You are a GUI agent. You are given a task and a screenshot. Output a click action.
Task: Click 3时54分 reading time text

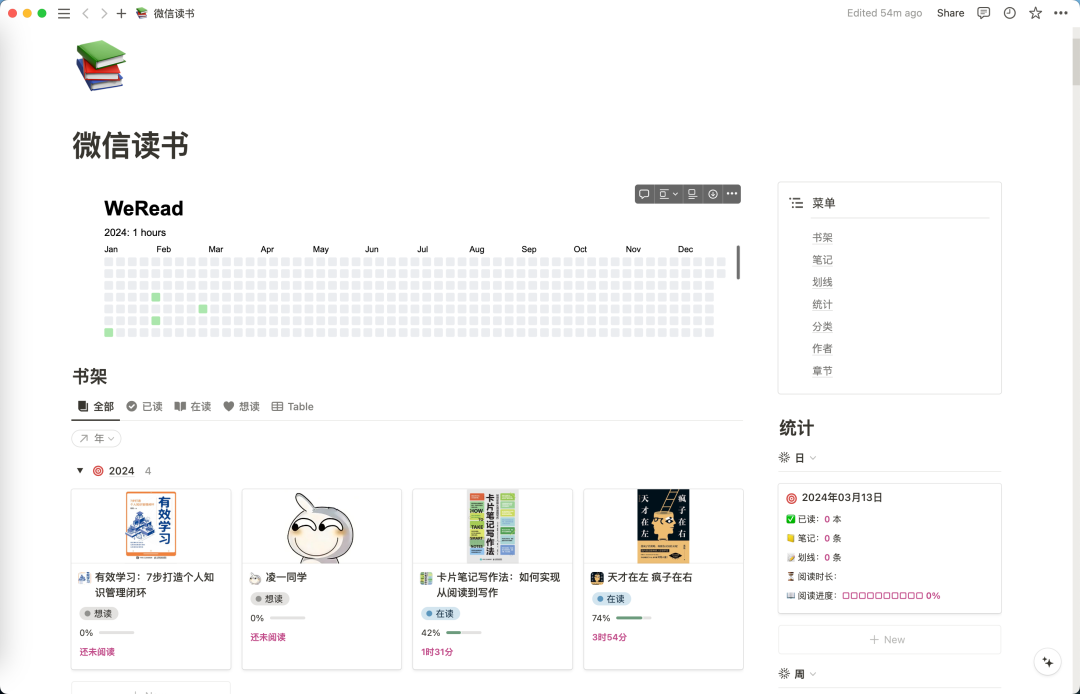609,638
